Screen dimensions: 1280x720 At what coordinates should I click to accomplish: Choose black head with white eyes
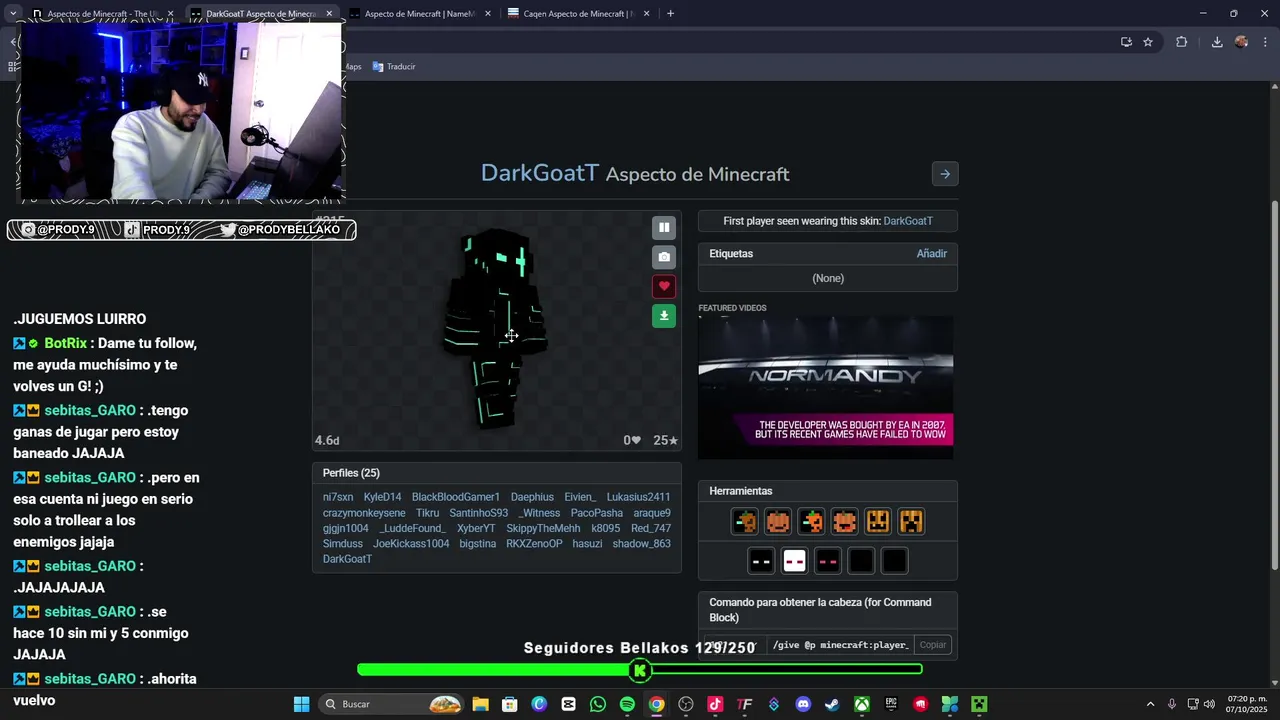tap(761, 561)
